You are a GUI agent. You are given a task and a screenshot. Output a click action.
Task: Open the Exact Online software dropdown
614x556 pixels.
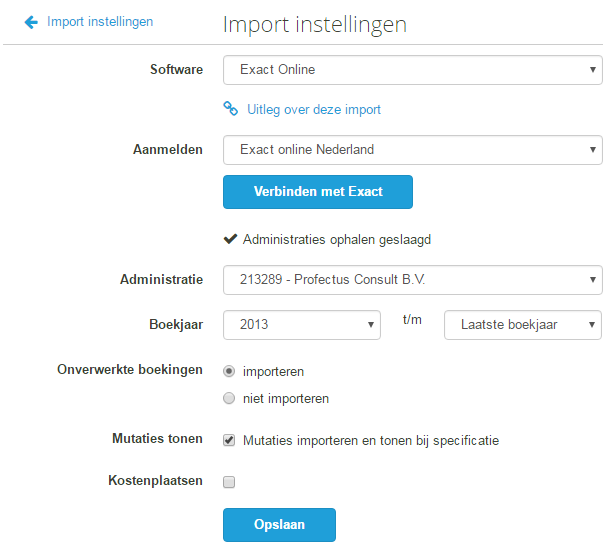coord(413,70)
